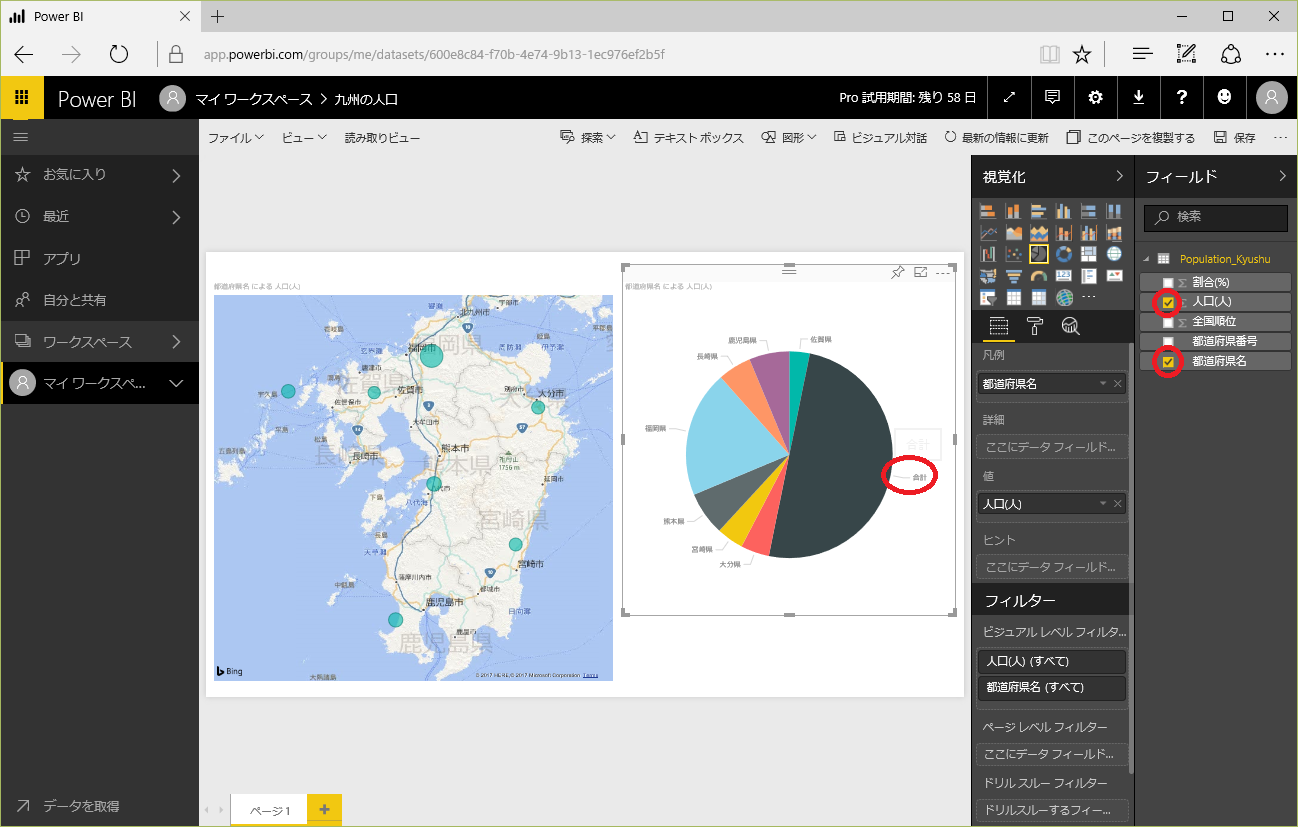Select the donut chart visual

coord(1064,254)
